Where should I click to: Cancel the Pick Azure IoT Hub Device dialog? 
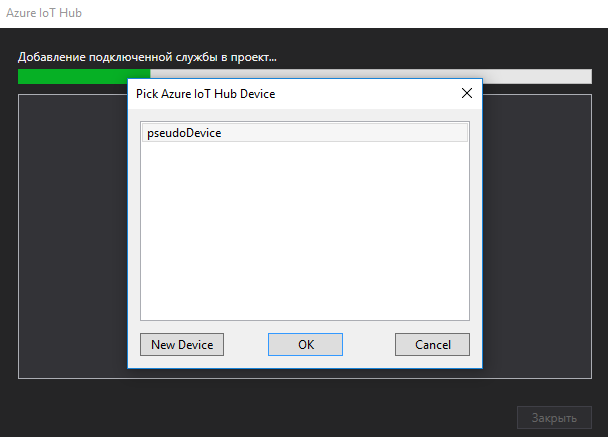(x=432, y=344)
